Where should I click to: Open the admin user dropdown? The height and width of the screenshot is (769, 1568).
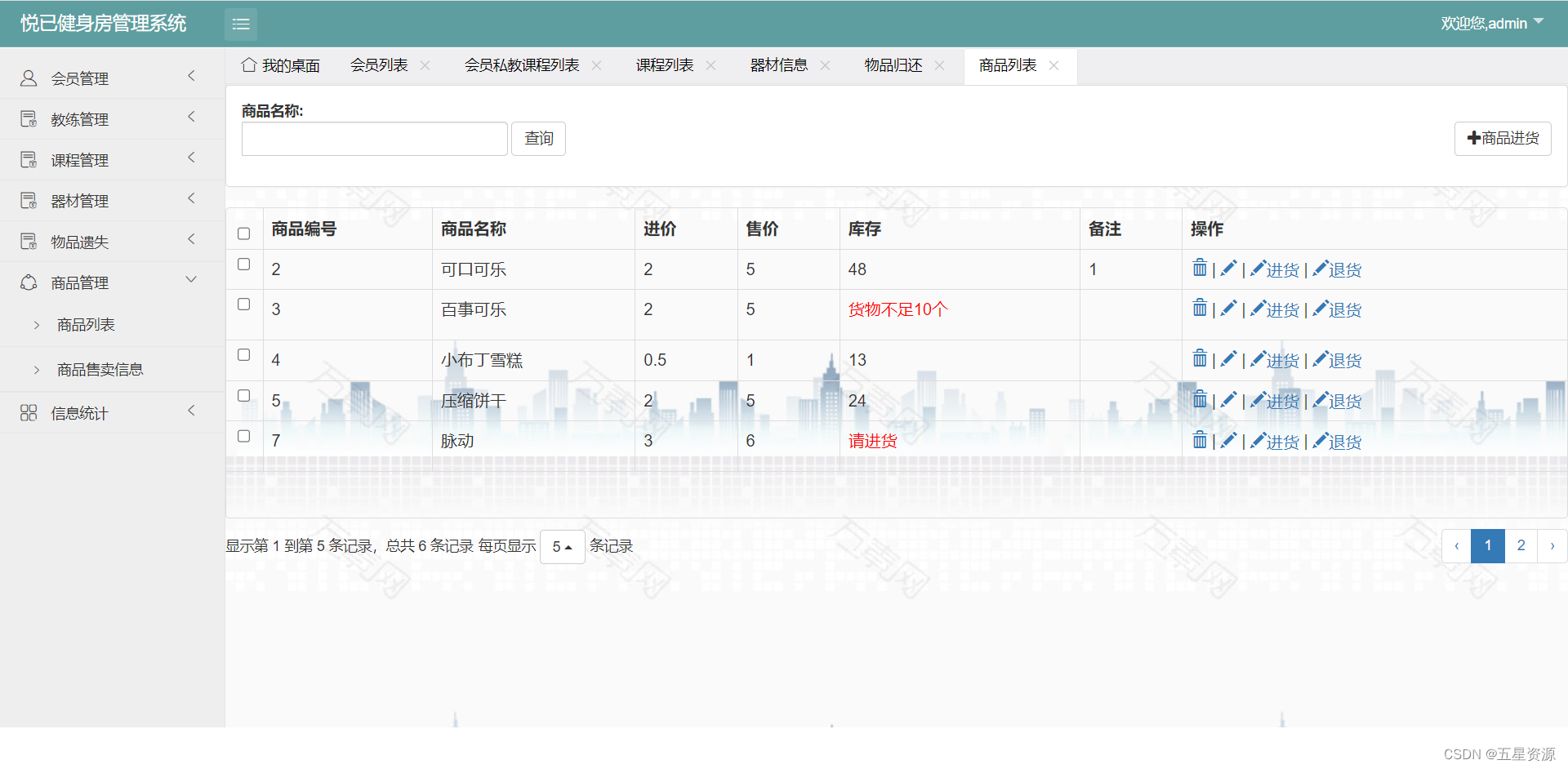click(1492, 24)
